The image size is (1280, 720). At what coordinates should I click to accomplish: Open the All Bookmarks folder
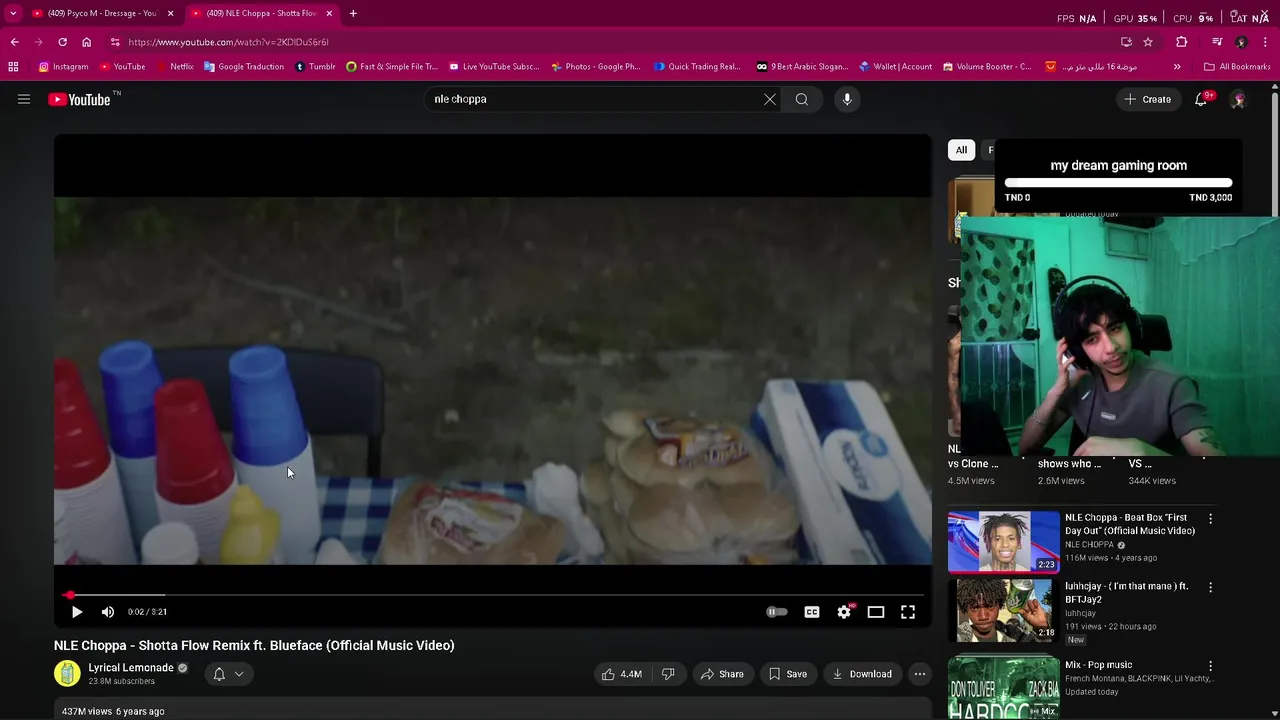[1237, 67]
